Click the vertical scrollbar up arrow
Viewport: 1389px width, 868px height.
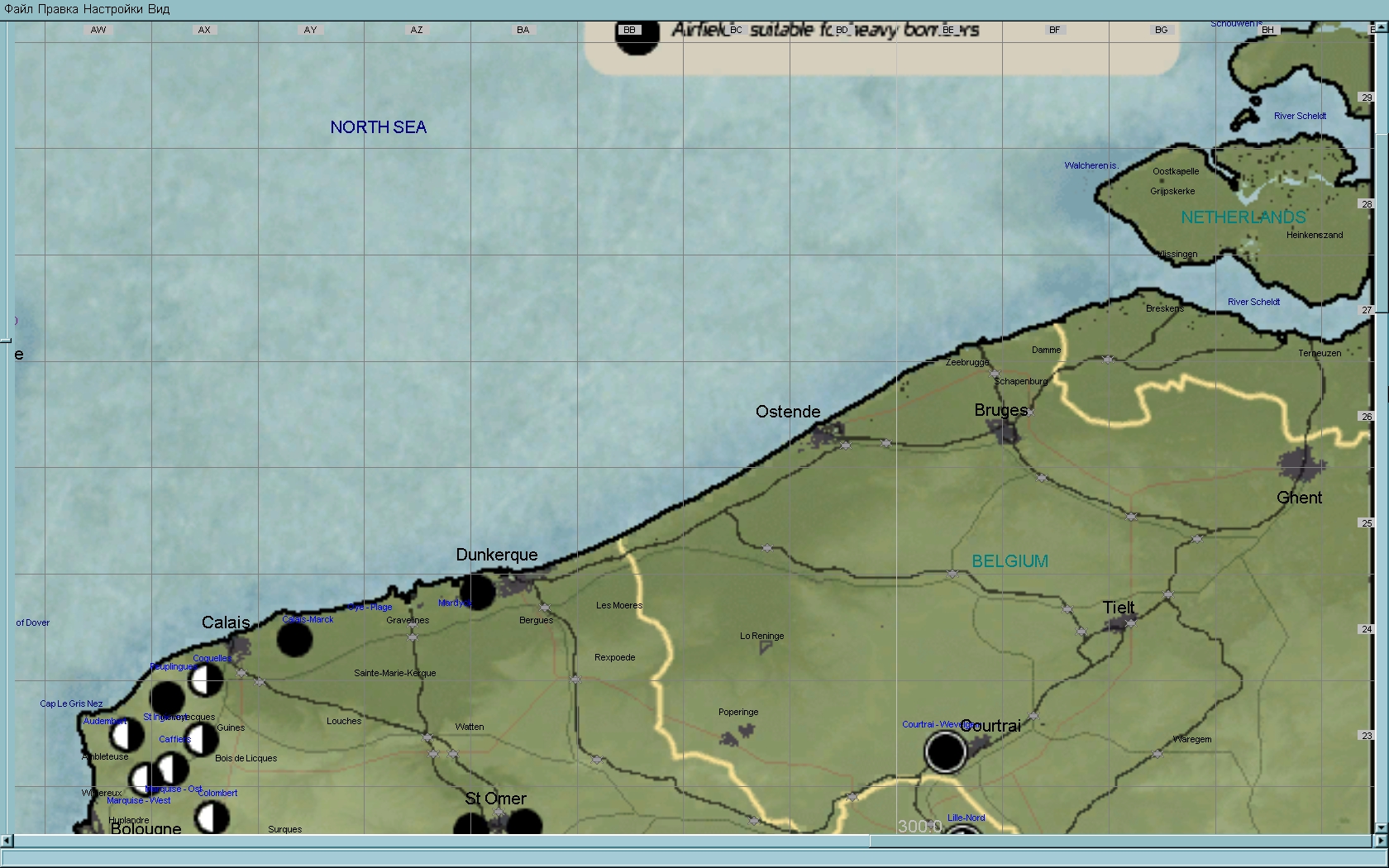tap(1382, 28)
